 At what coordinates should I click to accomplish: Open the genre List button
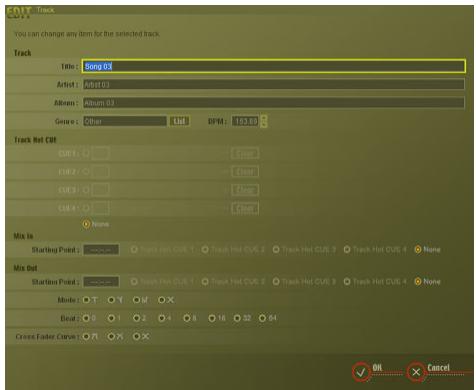pyautogui.click(x=179, y=121)
